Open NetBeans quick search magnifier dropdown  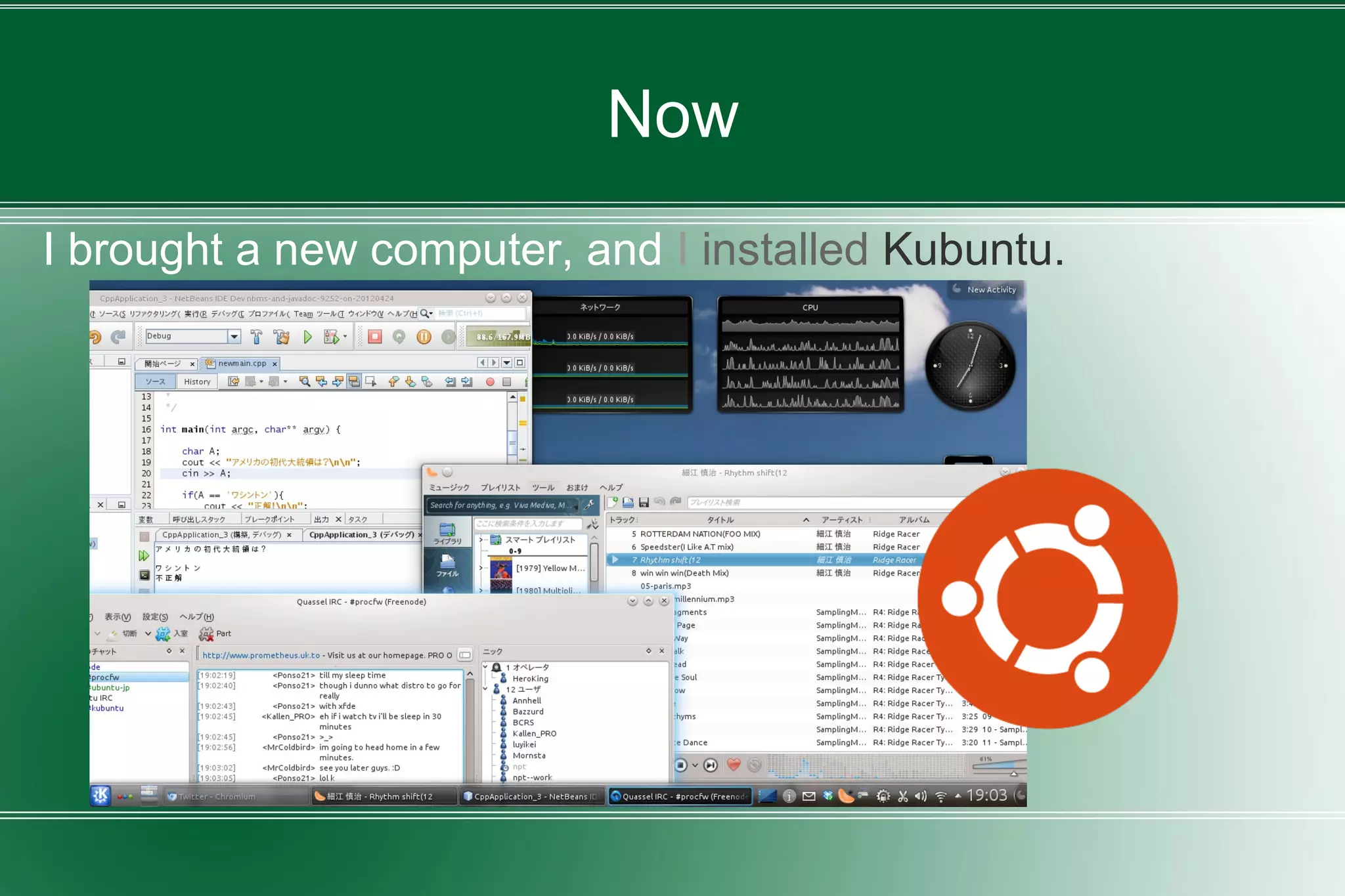pos(426,314)
